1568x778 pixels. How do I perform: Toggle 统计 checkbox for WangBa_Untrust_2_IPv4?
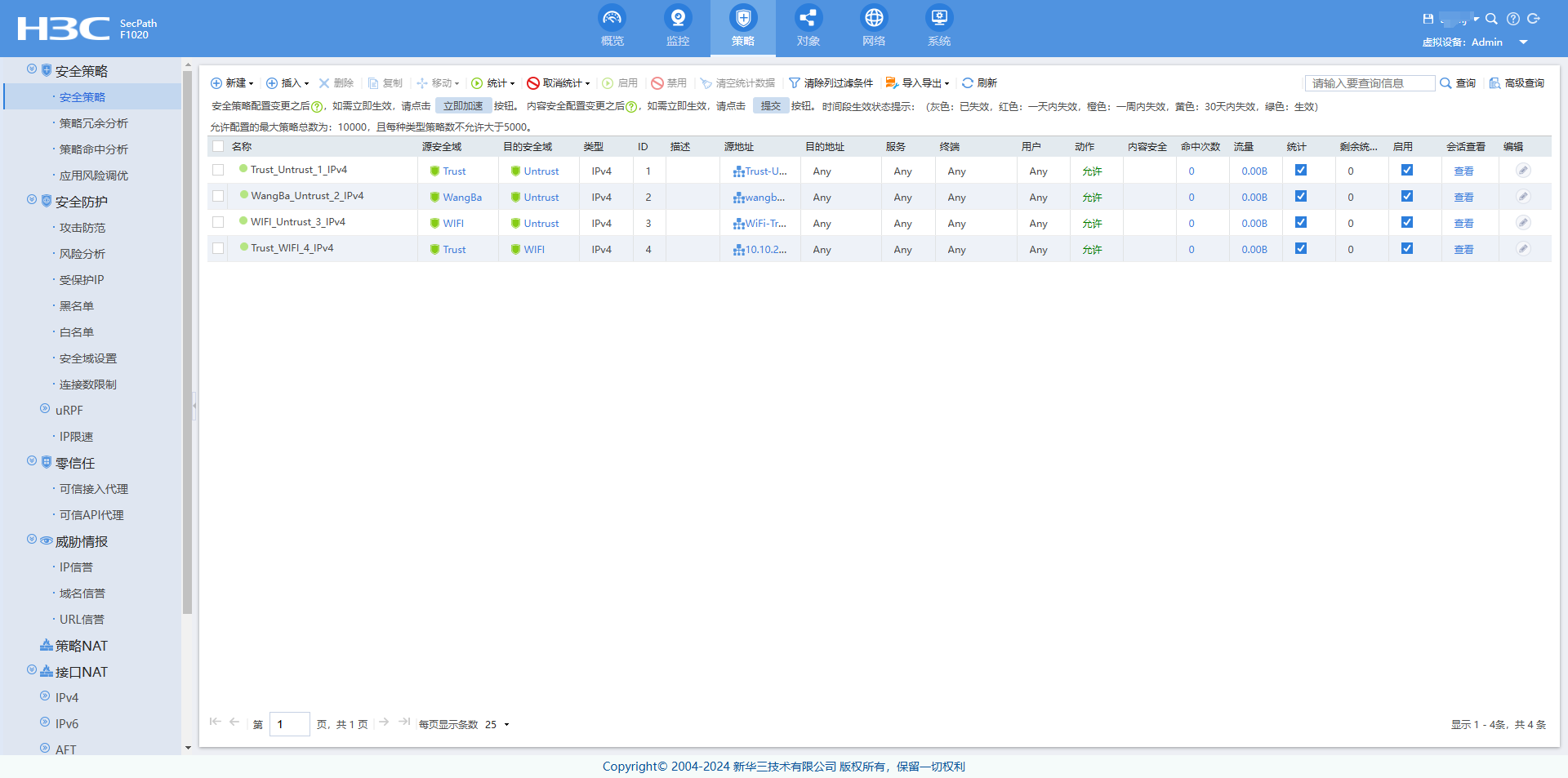[x=1301, y=197]
